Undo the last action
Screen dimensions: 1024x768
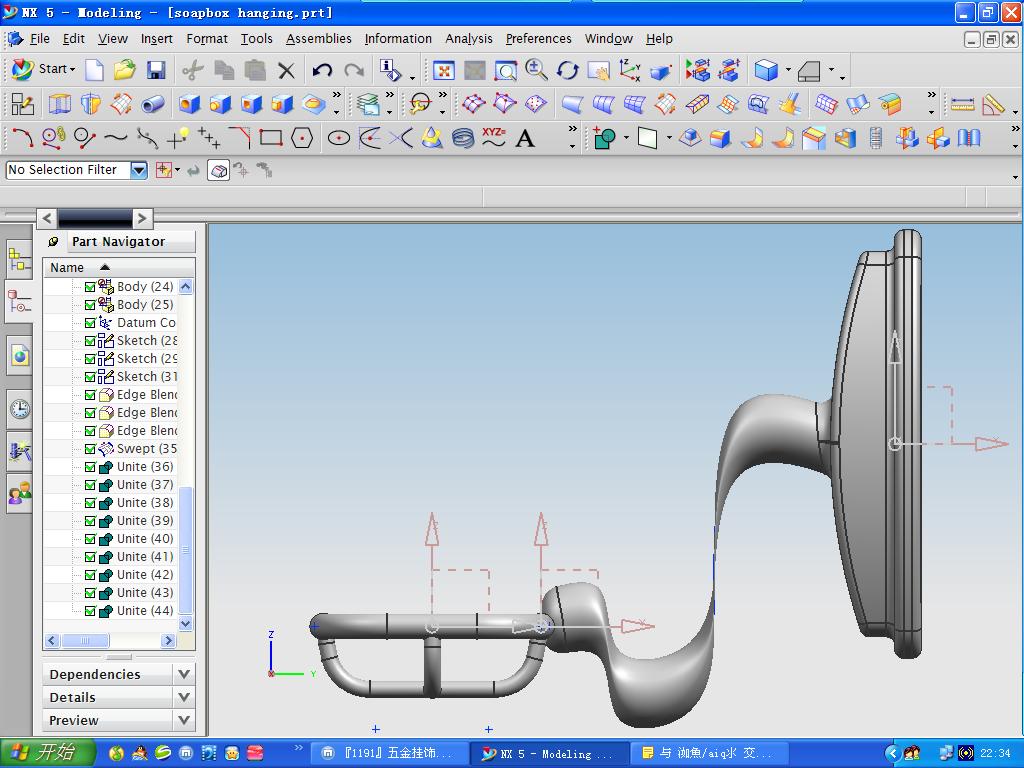click(x=323, y=70)
